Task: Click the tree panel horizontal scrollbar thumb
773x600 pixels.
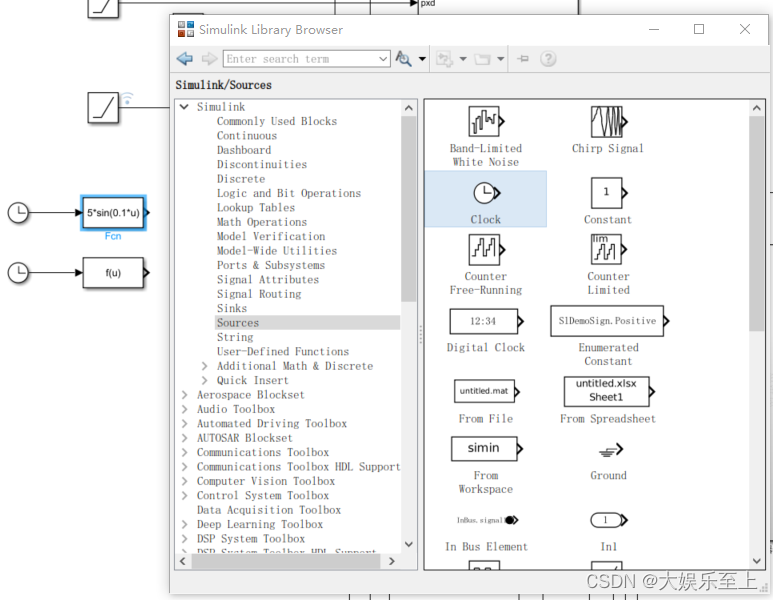Action: click(285, 561)
